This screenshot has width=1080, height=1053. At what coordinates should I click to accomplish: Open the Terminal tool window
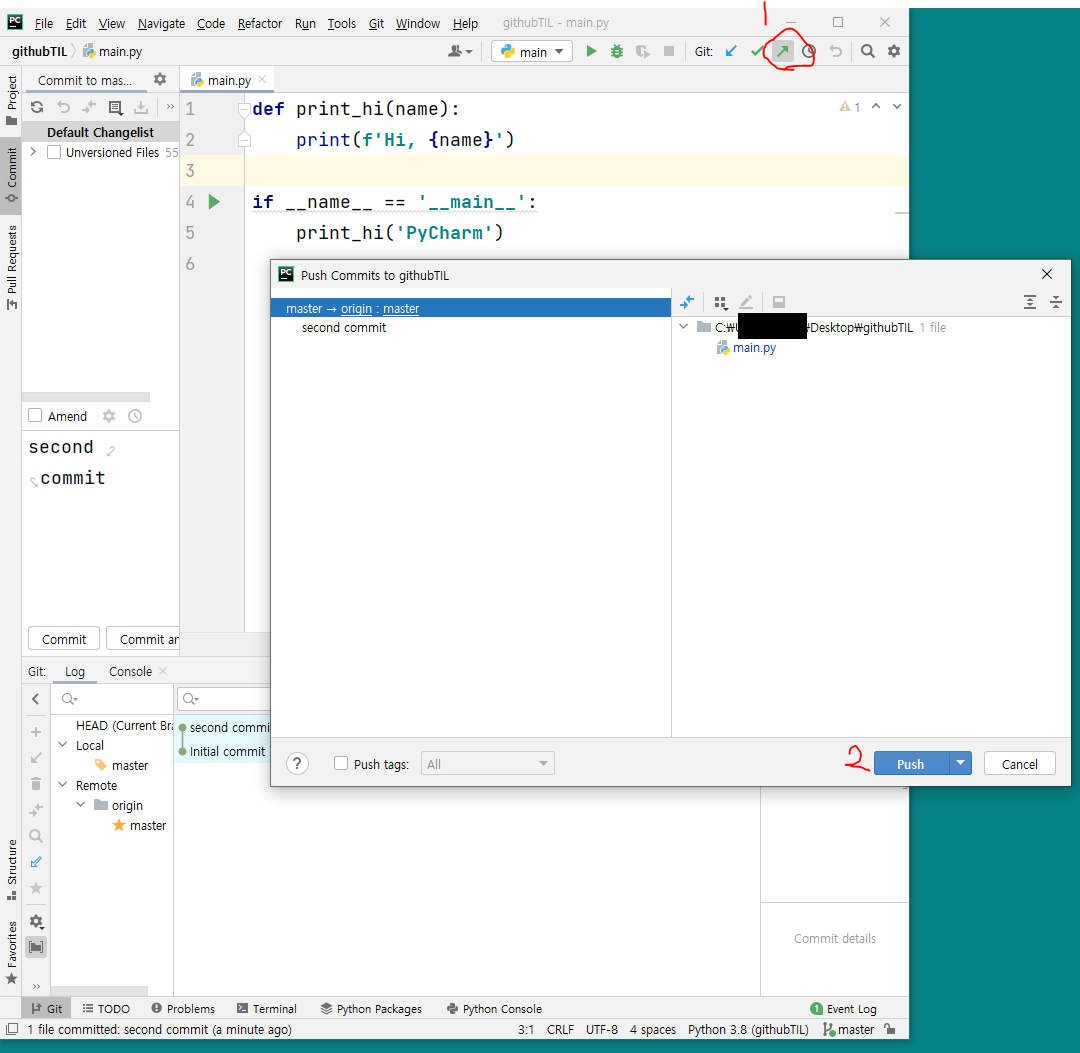click(267, 1008)
